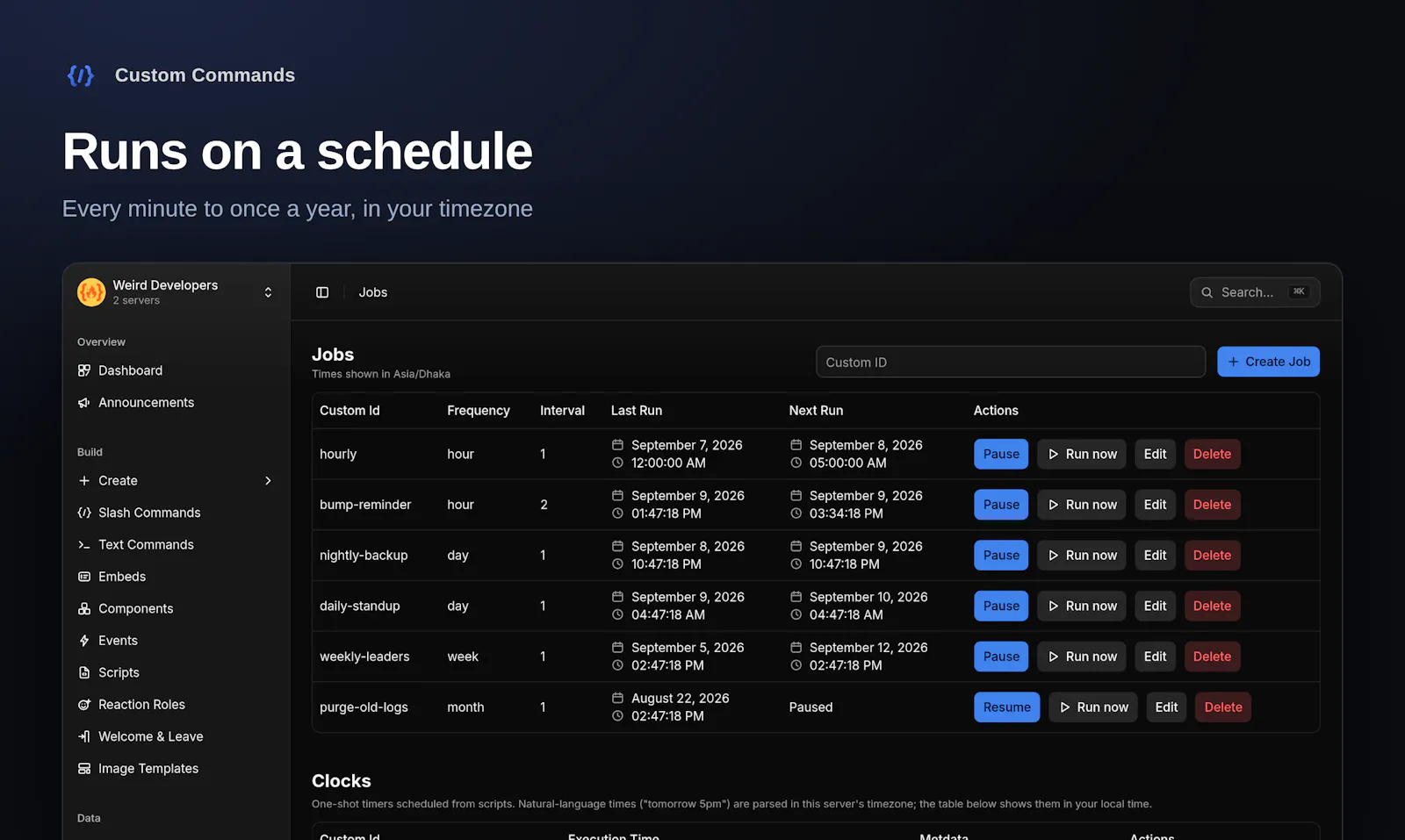Click the Jobs breadcrumb label
This screenshot has height=840, width=1405.
point(372,292)
